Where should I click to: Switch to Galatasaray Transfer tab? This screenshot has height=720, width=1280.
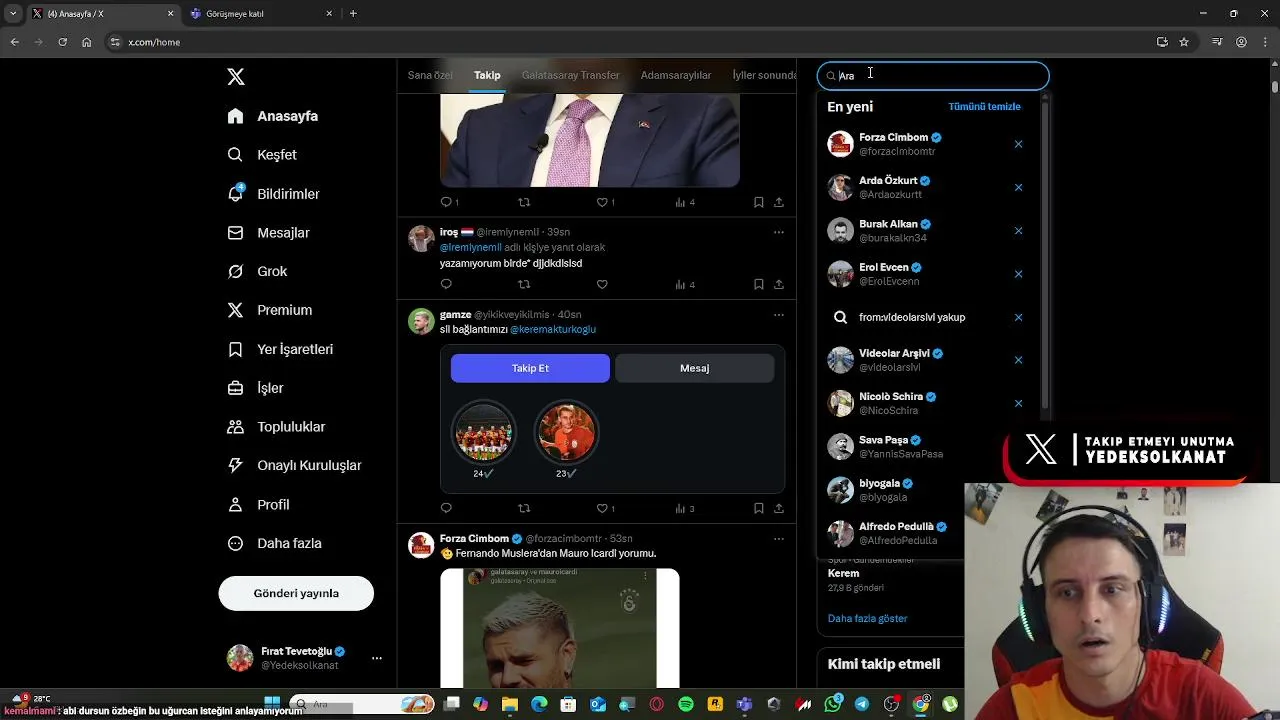click(x=570, y=75)
